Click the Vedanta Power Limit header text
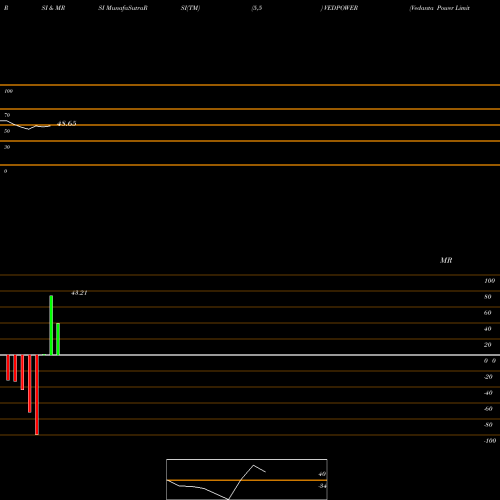This screenshot has height=500, width=500. tap(440, 8)
